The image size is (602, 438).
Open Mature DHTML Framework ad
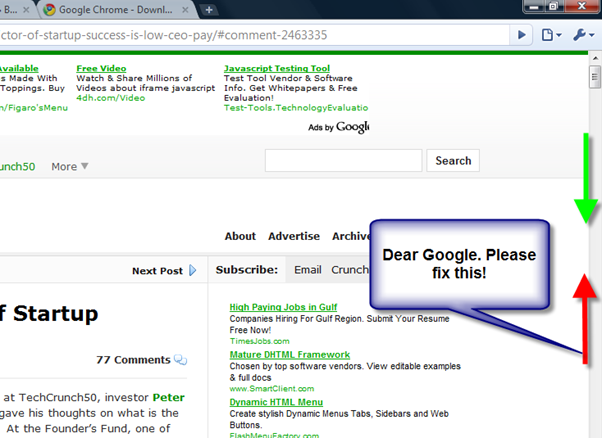point(289,355)
